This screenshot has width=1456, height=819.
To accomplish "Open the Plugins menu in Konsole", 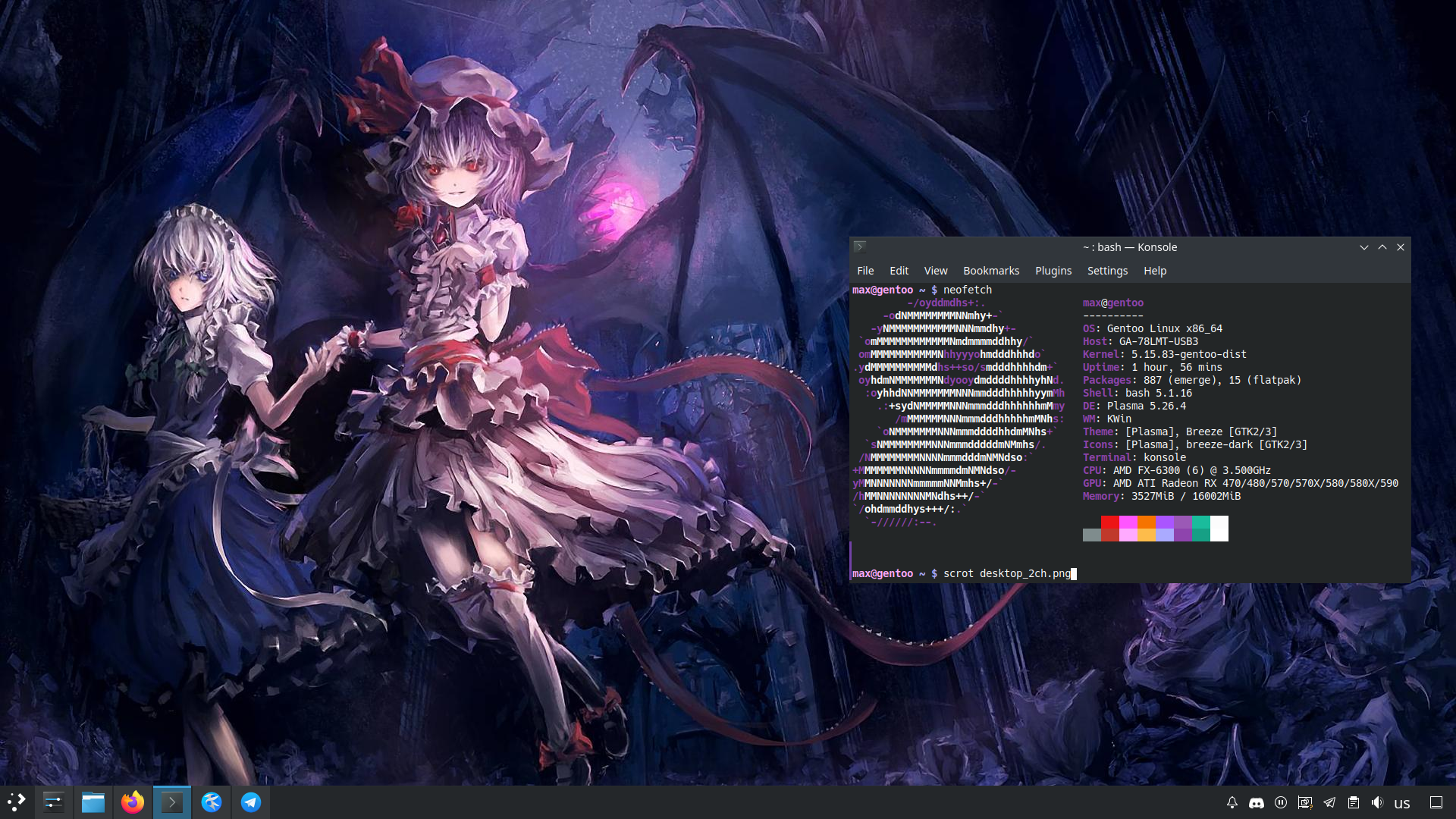I will click(1053, 271).
